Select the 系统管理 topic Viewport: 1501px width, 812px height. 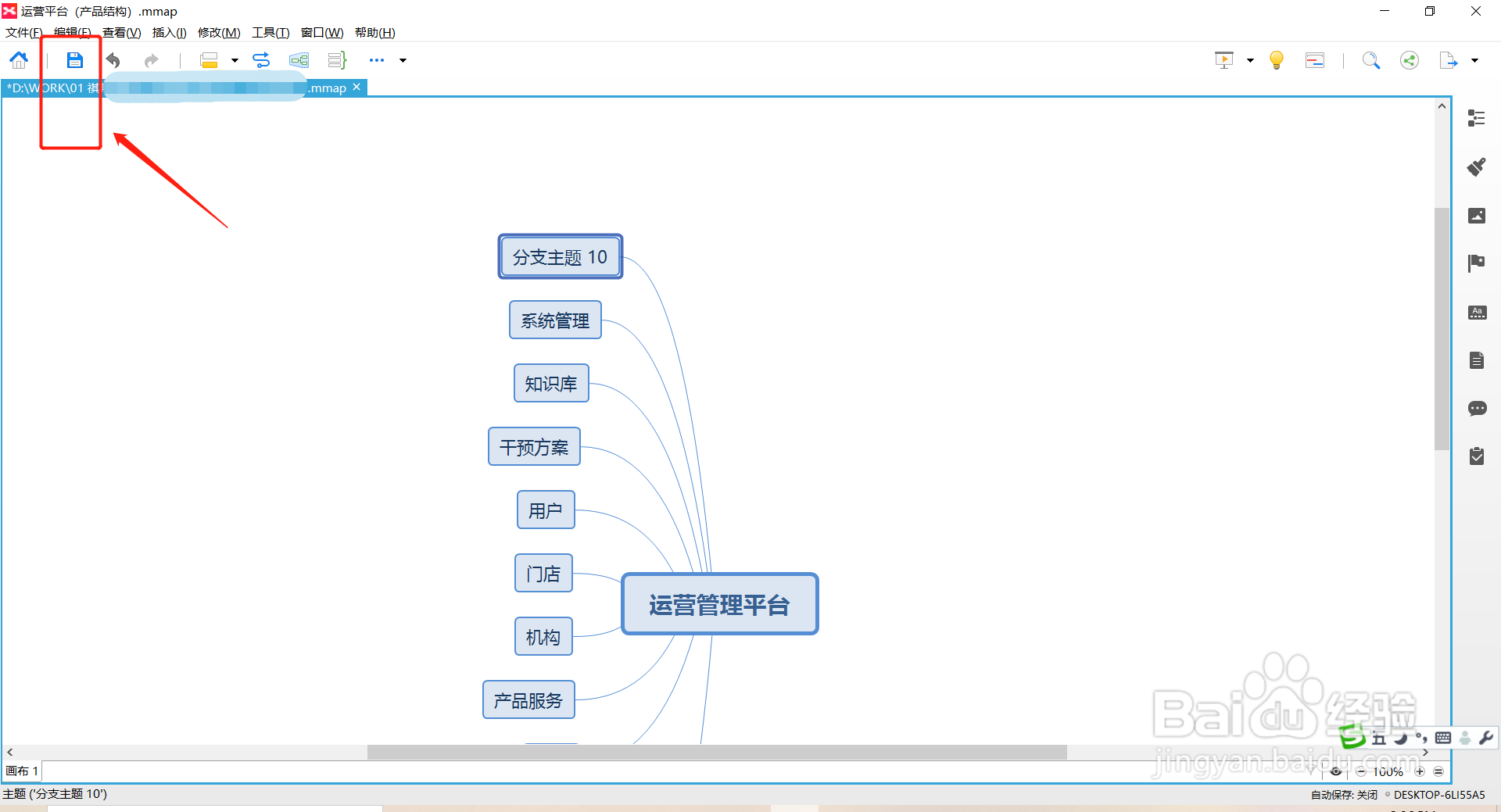(x=555, y=320)
